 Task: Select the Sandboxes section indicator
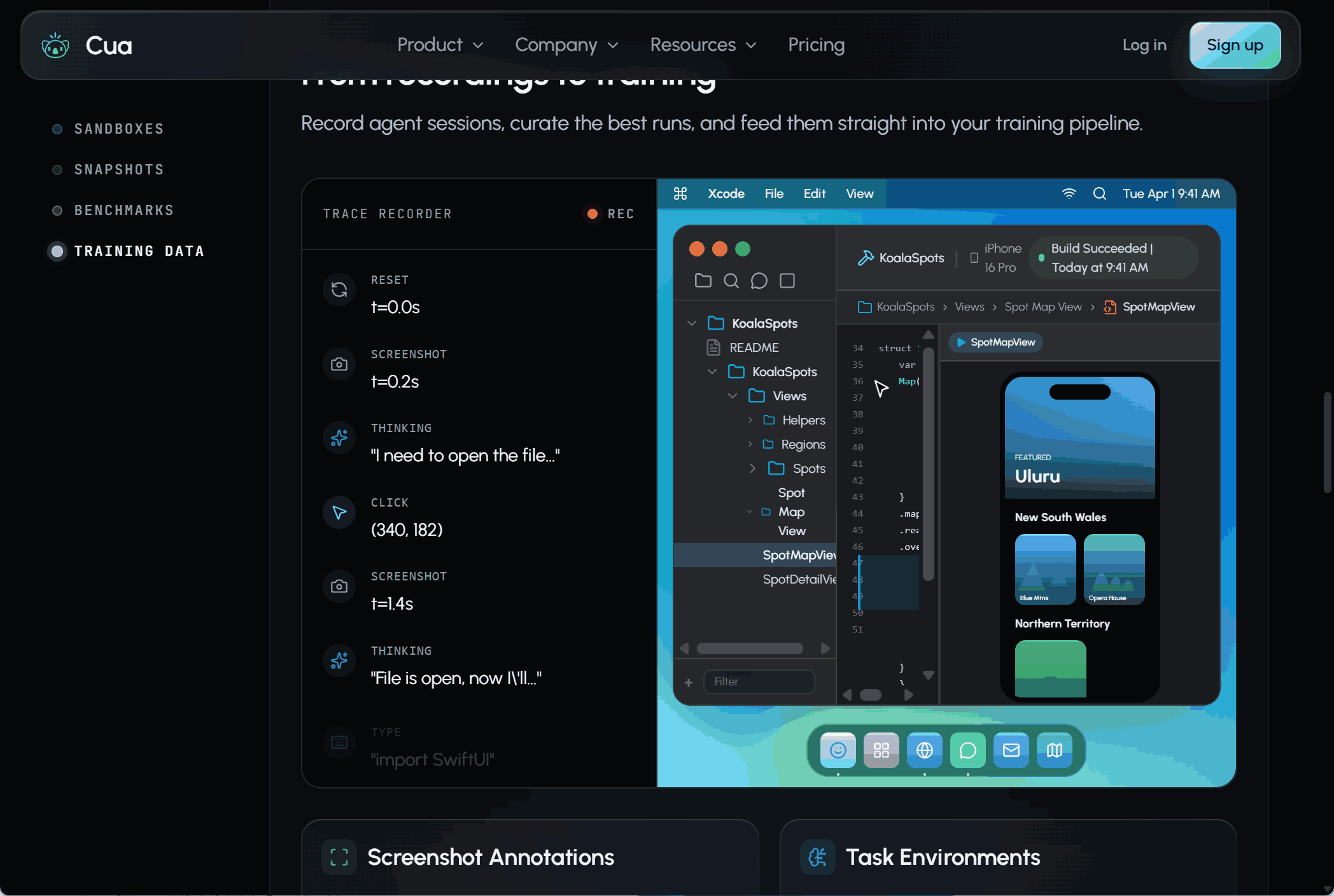(57, 129)
